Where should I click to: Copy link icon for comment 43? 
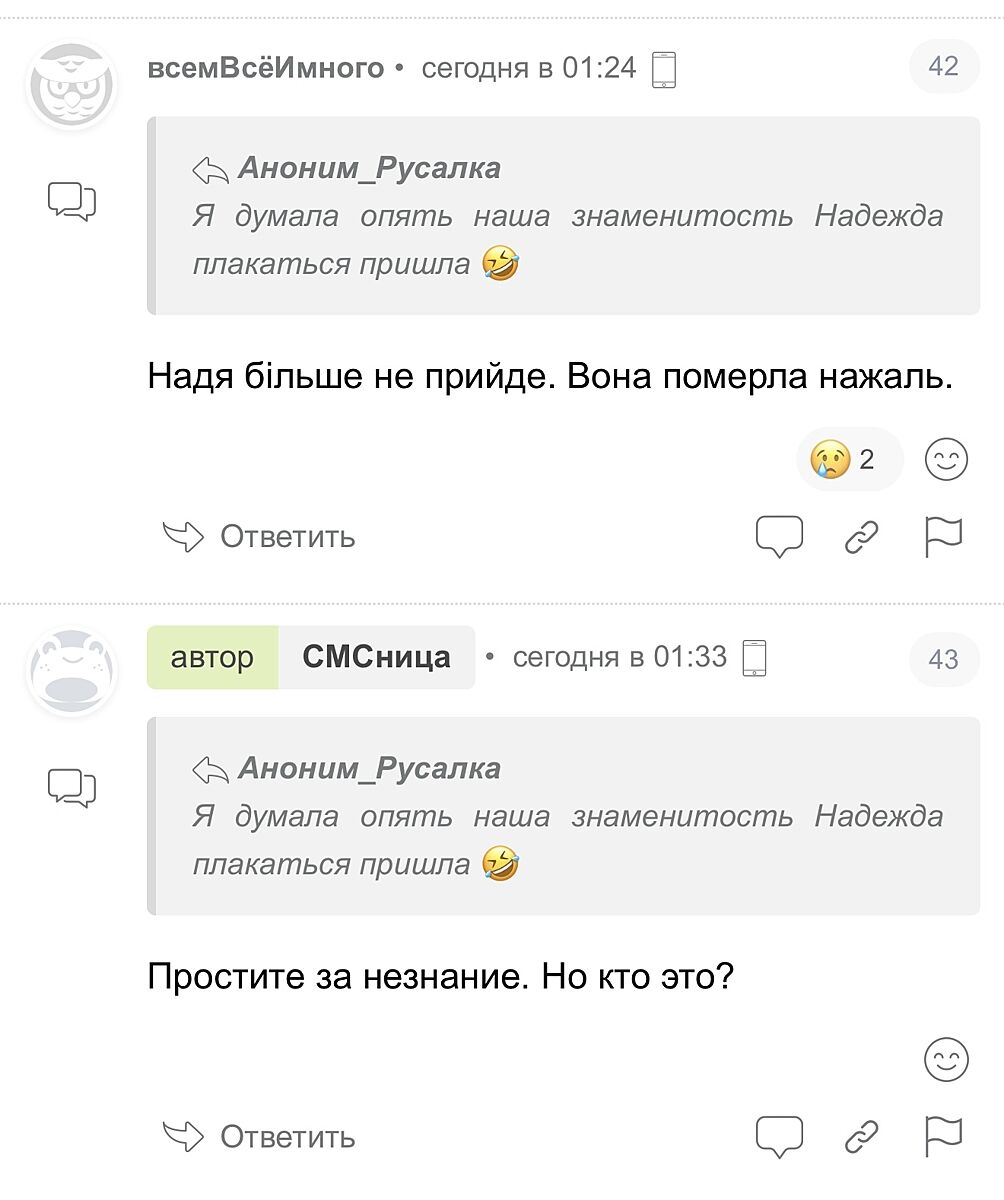coord(861,1137)
